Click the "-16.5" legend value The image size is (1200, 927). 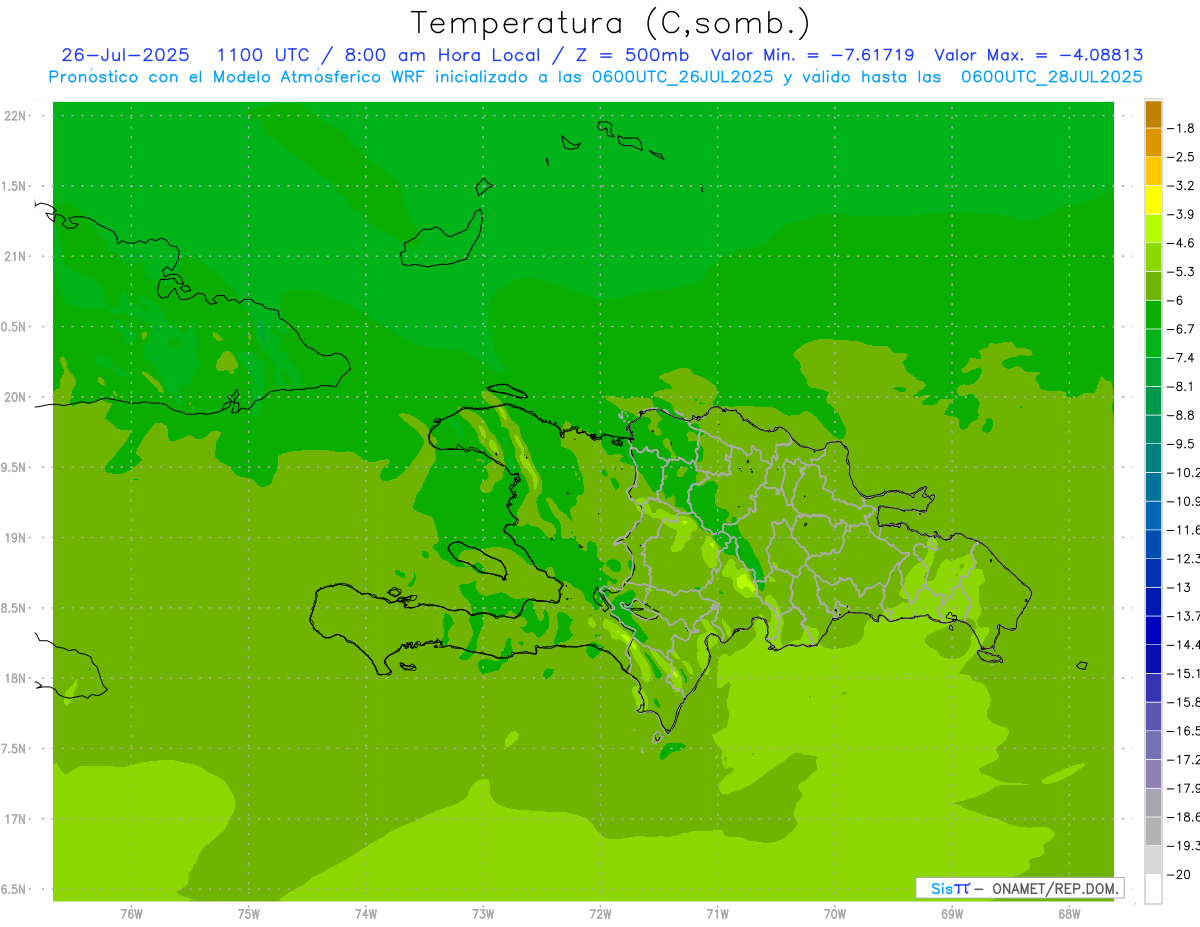click(1183, 731)
